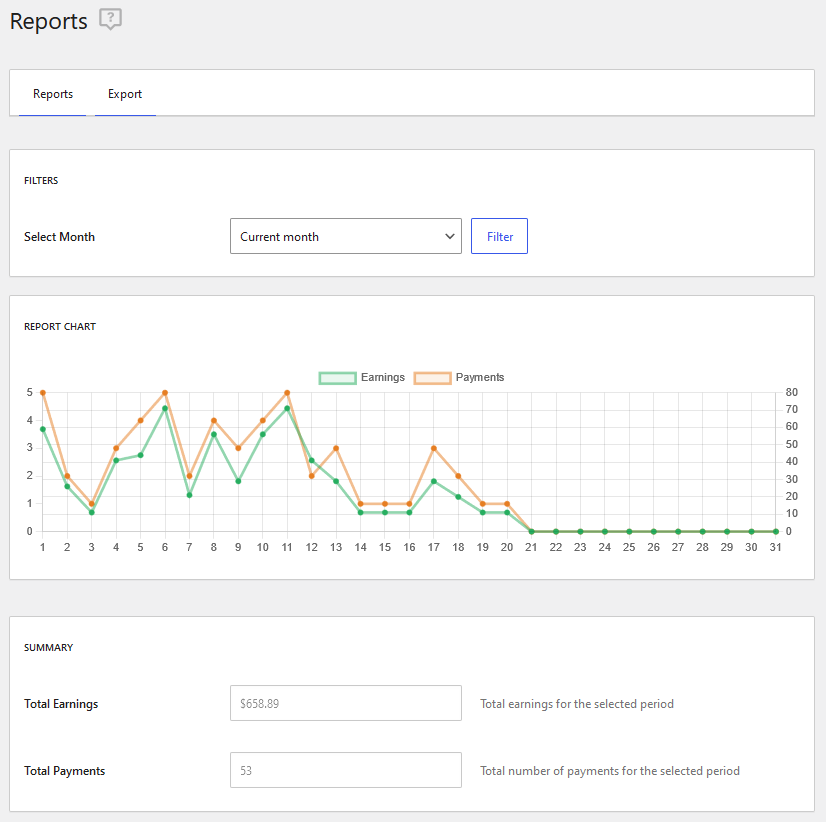Select the green Earnings point on day 1

43,429
